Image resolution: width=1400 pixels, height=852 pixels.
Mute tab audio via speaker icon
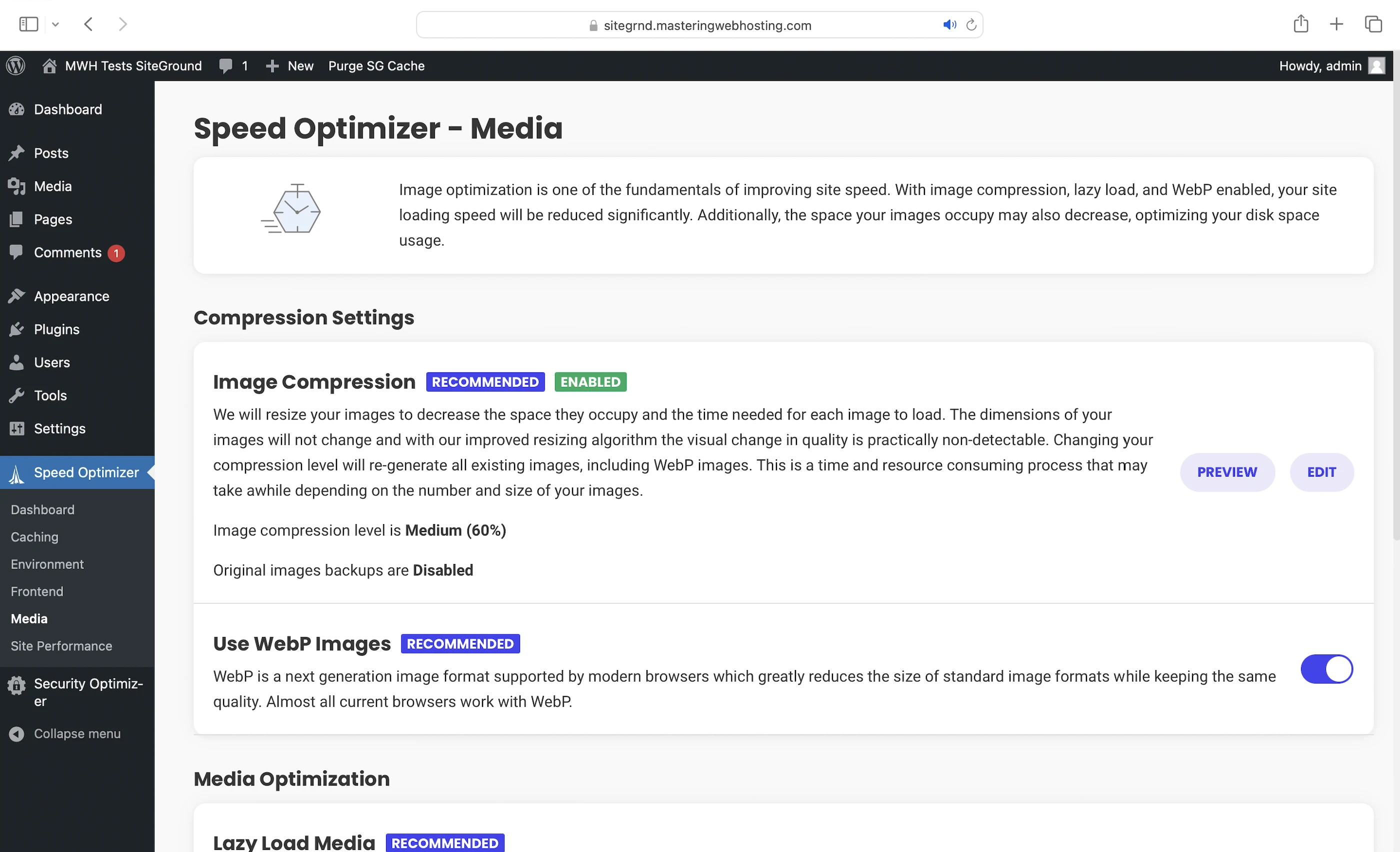pyautogui.click(x=949, y=25)
